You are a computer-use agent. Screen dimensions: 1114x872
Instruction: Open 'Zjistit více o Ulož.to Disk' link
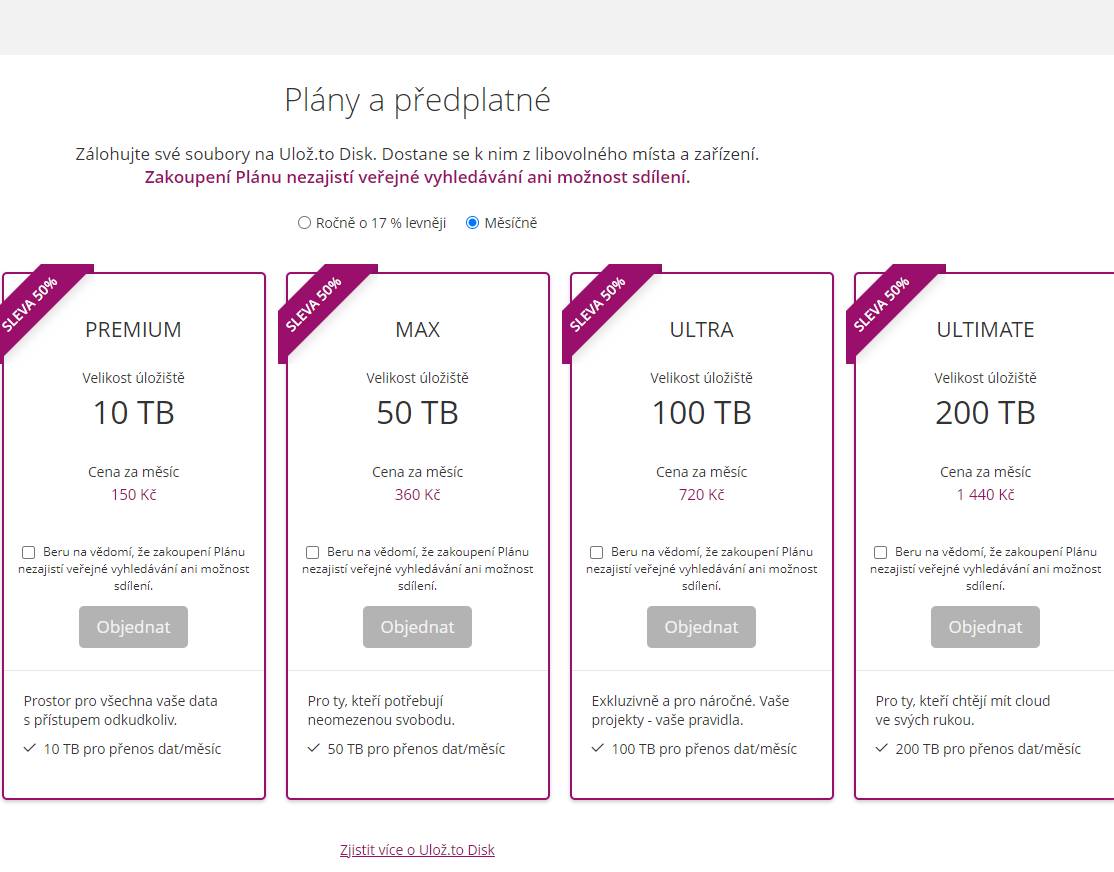[417, 850]
